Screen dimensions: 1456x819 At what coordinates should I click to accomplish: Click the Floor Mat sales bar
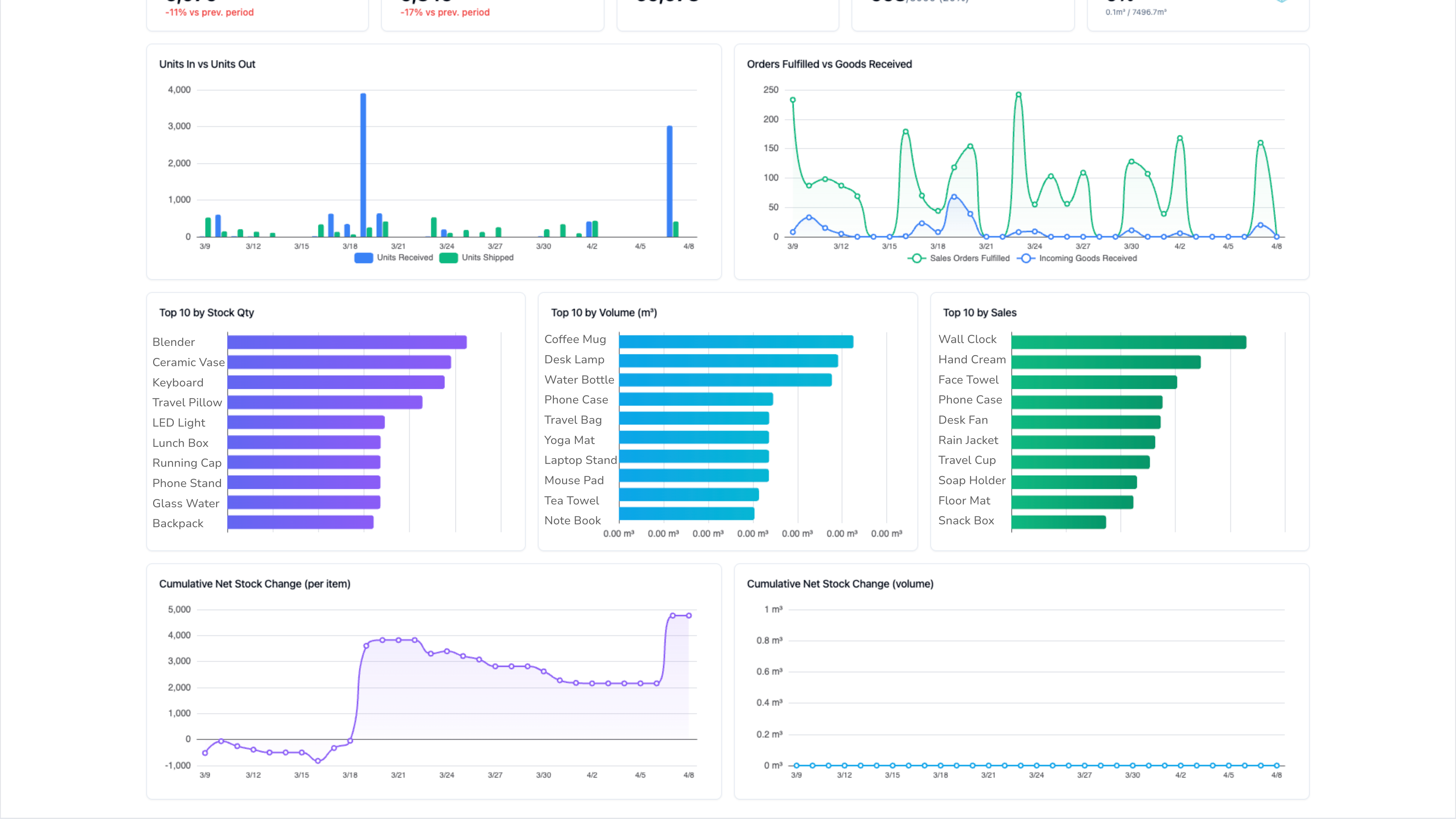pos(1072,502)
